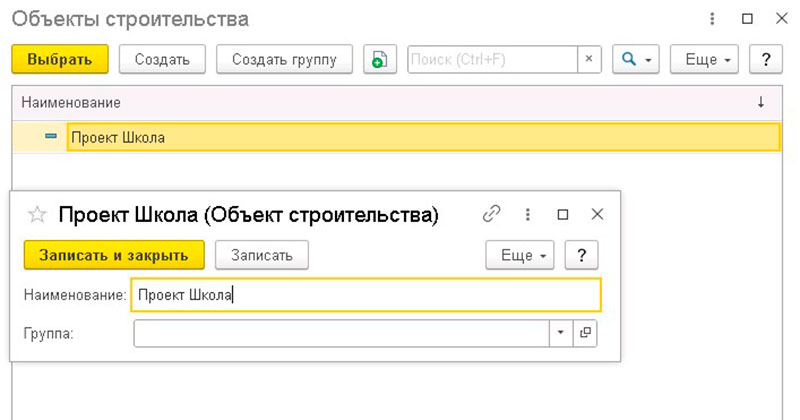The height and width of the screenshot is (420, 800).
Task: Open three-dot menu in Проект Школа dialog
Action: (x=527, y=214)
